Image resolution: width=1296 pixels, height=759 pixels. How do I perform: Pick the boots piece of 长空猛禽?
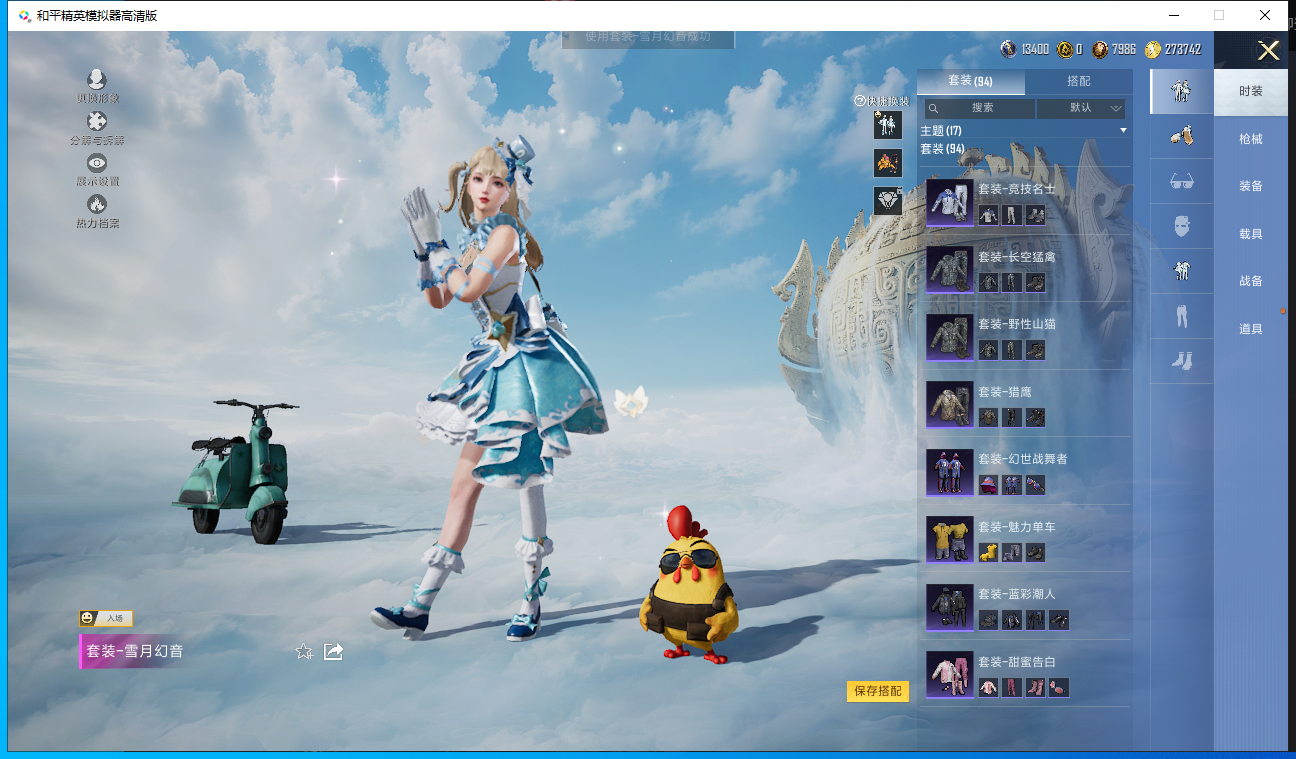1036,282
